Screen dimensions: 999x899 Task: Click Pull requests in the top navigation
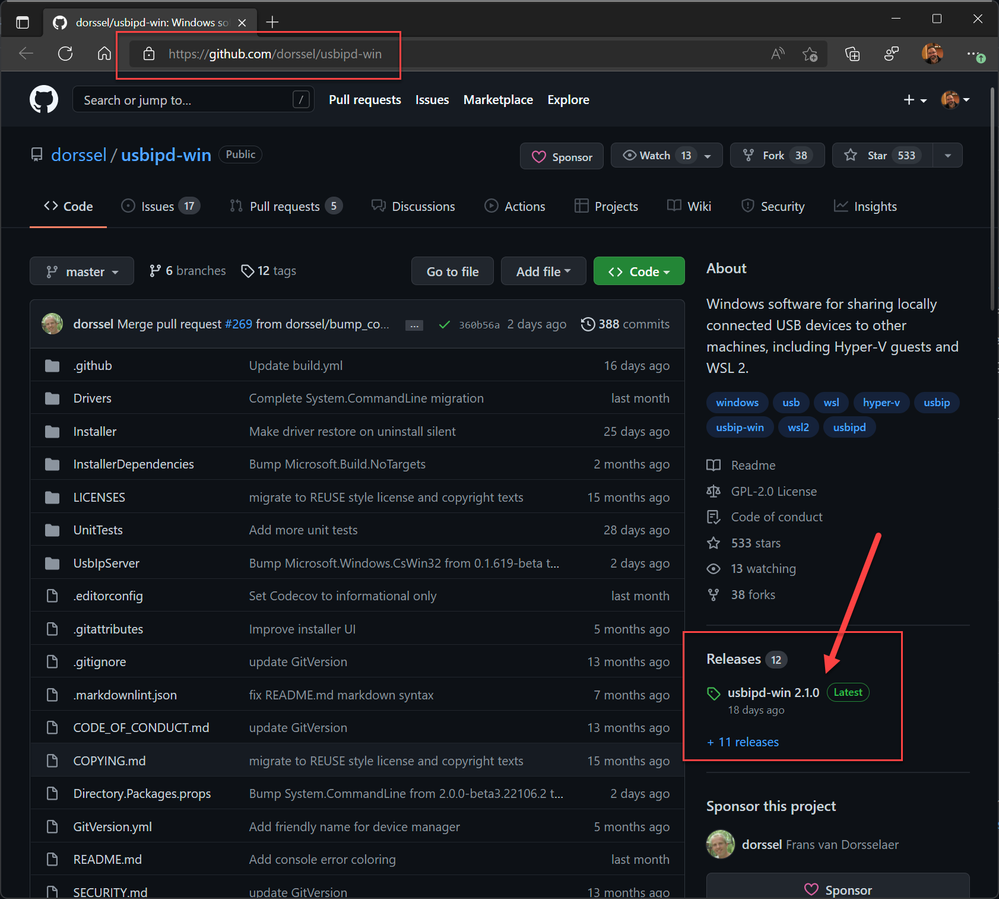pyautogui.click(x=365, y=100)
